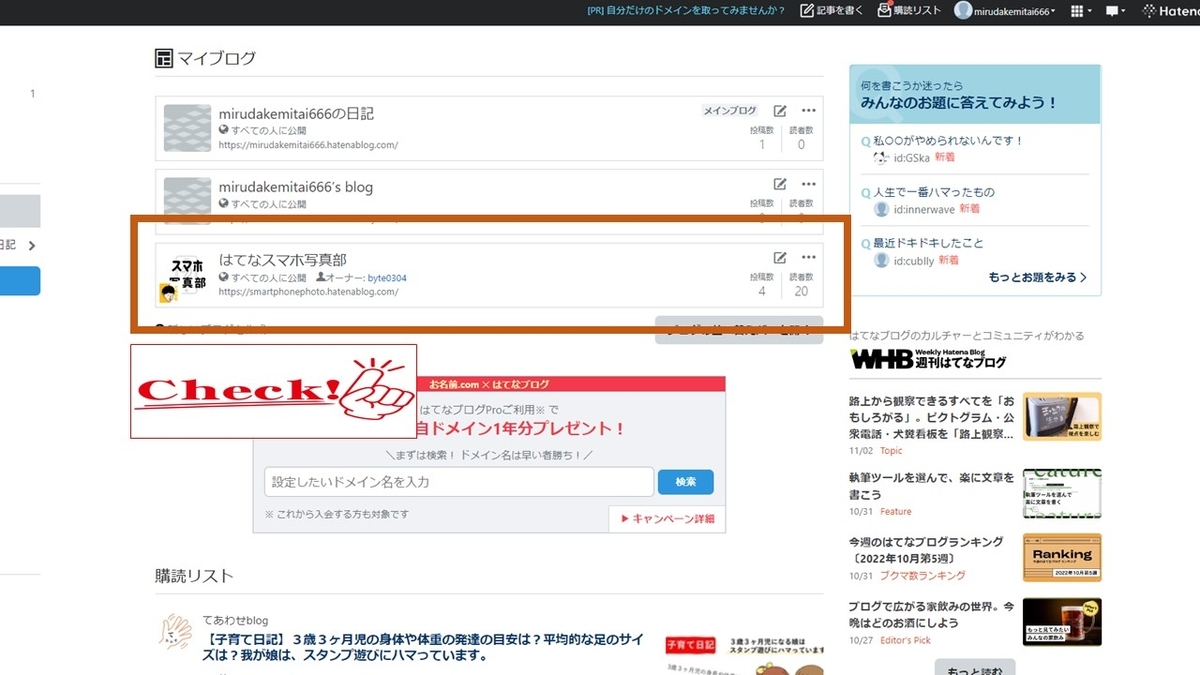Focus the 設定したいドメイン名を入力 field
This screenshot has height=675, width=1200.
459,482
